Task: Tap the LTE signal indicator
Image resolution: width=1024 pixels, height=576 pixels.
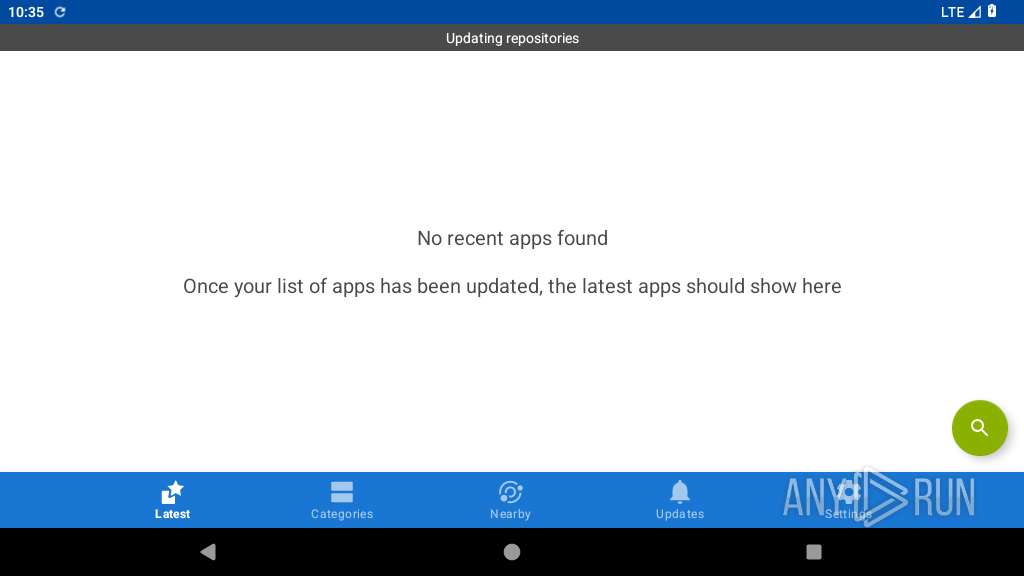Action: (960, 12)
